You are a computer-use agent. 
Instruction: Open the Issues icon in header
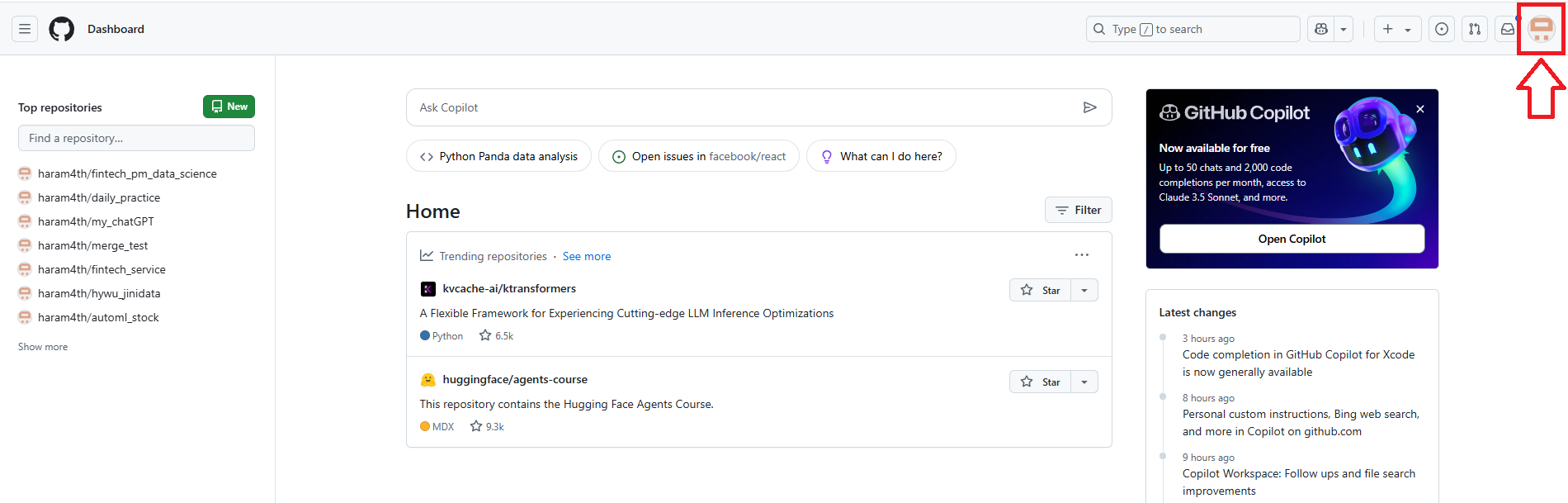click(1442, 29)
